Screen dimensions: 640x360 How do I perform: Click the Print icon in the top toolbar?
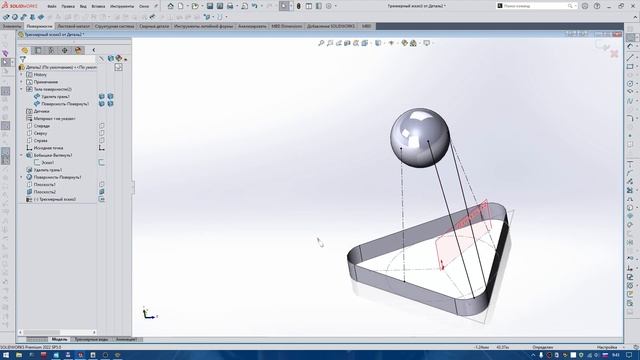click(230, 6)
